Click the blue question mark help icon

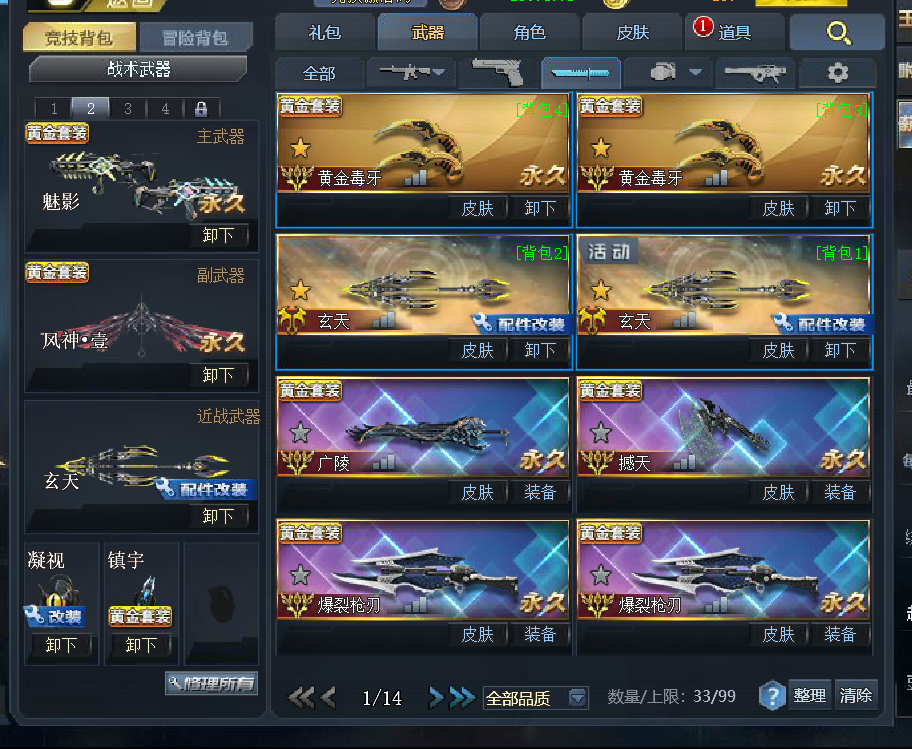click(x=772, y=695)
